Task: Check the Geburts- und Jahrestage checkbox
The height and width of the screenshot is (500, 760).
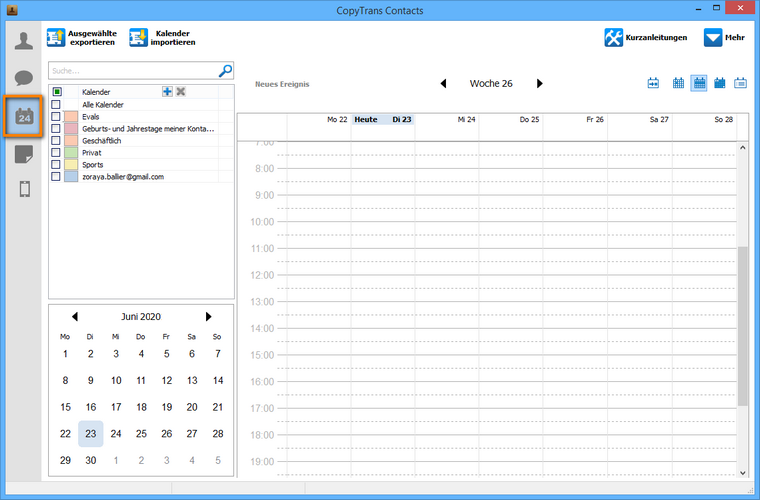Action: tap(56, 128)
